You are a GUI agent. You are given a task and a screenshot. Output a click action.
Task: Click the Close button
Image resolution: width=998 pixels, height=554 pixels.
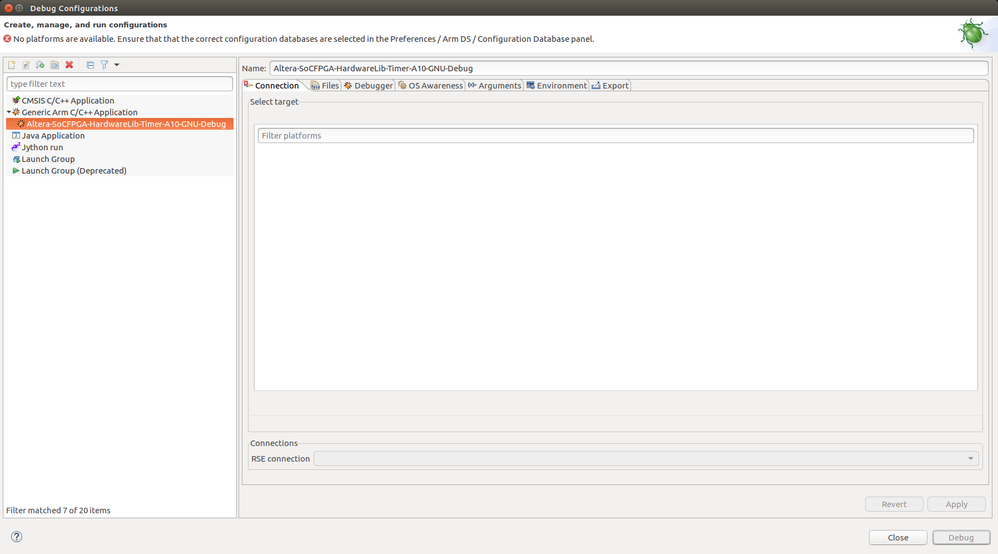tap(897, 537)
